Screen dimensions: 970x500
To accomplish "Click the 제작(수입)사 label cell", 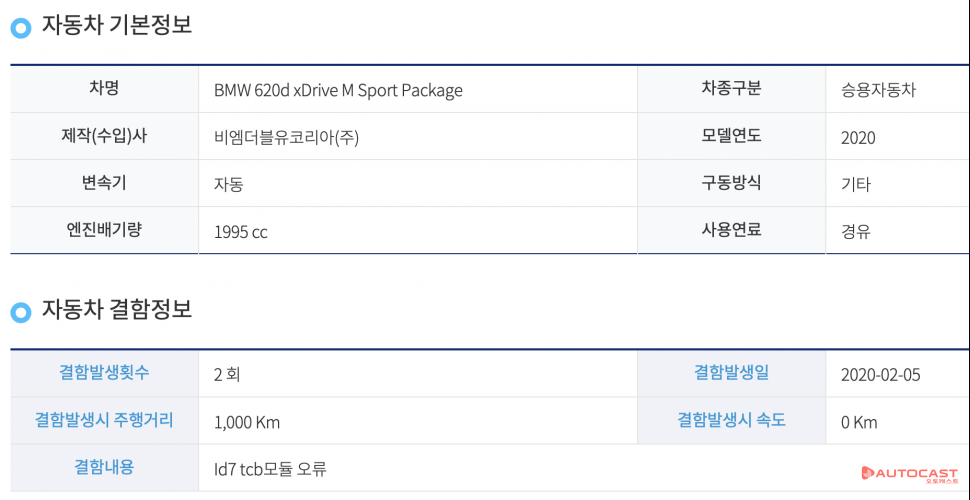I will pos(104,136).
